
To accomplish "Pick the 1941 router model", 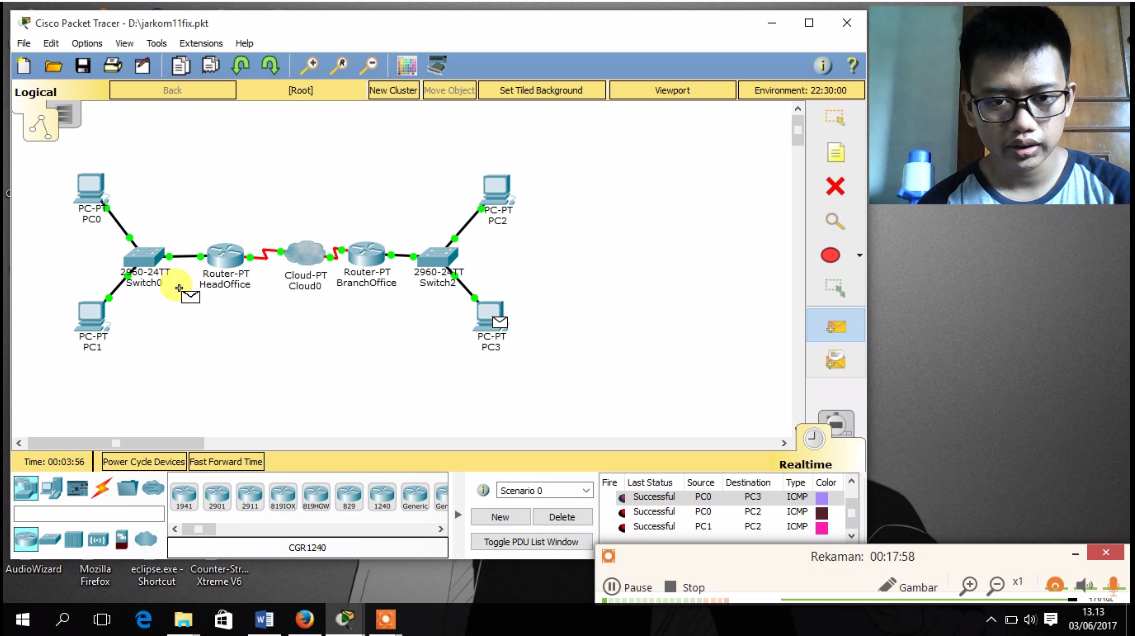I will click(185, 496).
